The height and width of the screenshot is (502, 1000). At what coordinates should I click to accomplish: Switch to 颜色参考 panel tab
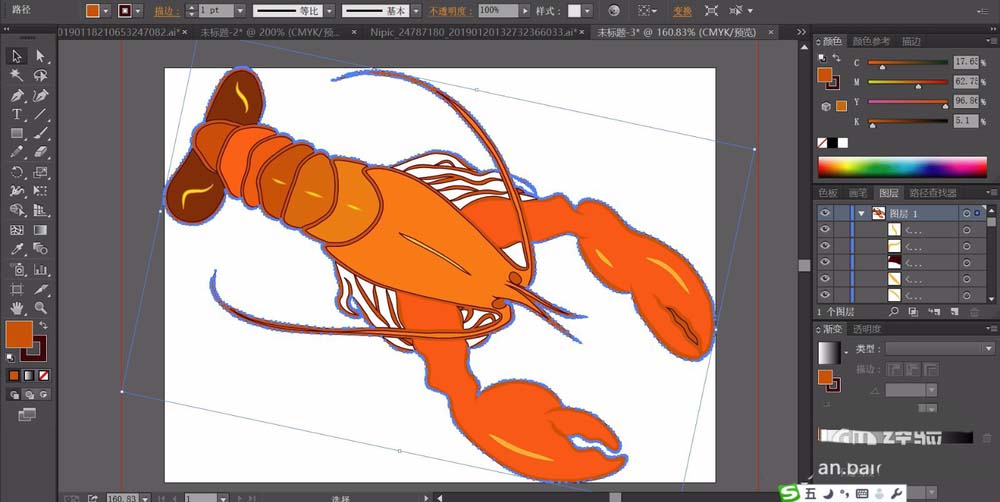[x=871, y=41]
